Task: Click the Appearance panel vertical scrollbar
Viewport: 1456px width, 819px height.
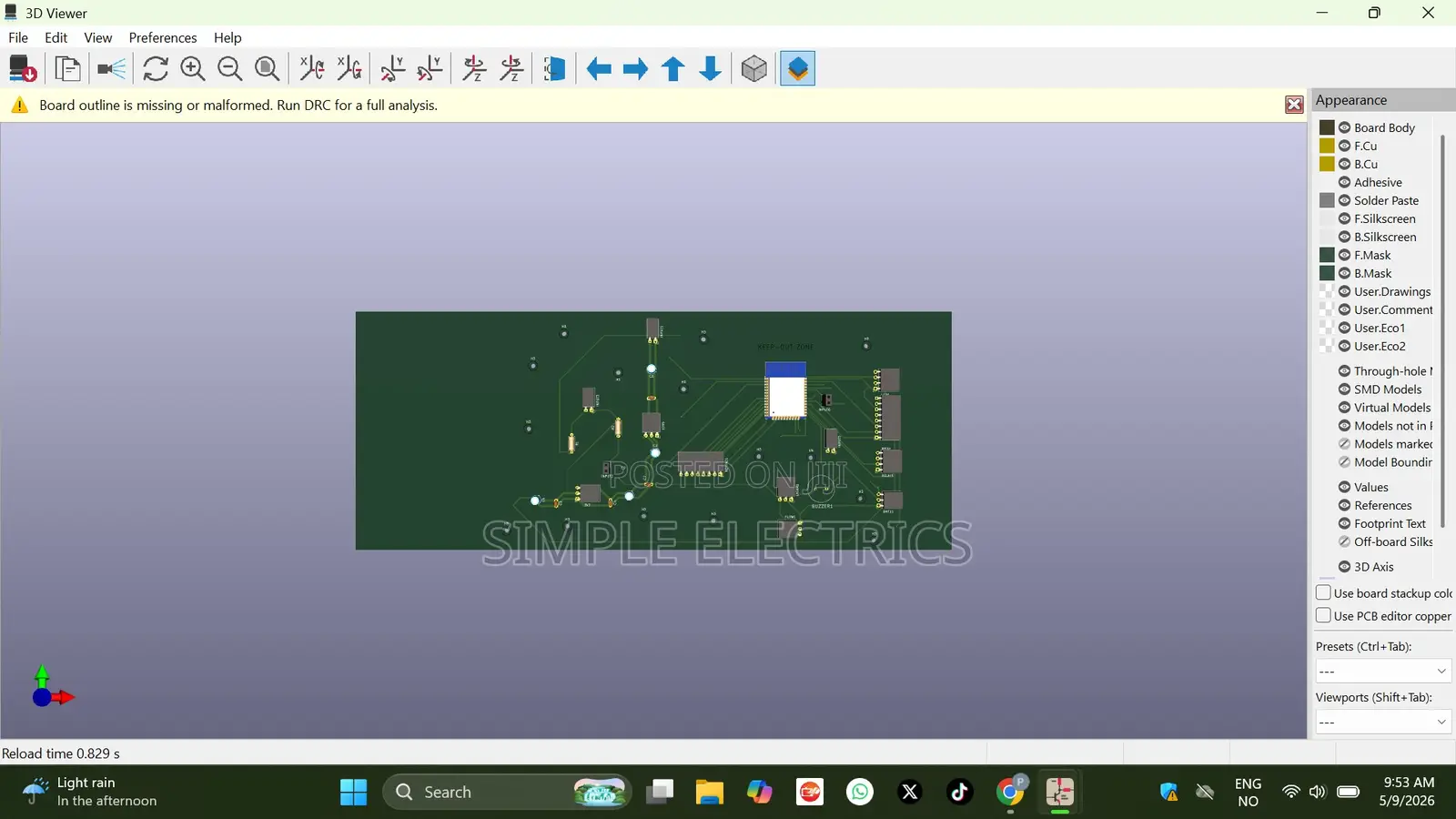Action: (x=1442, y=331)
